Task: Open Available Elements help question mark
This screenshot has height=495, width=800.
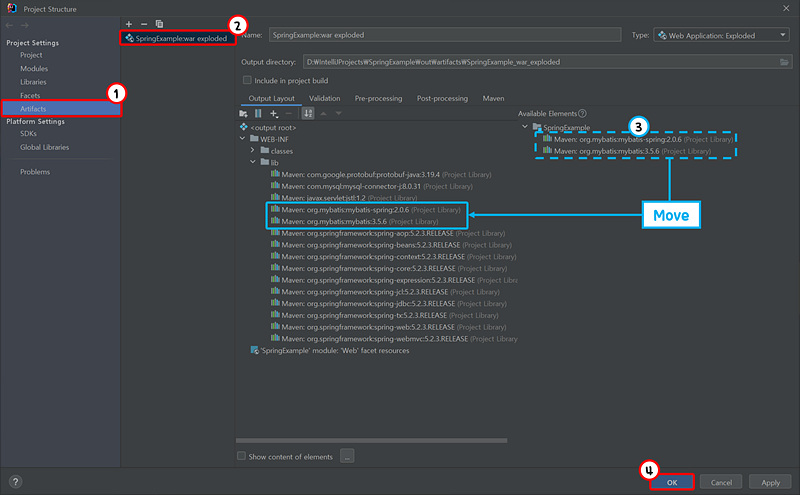Action: pos(583,113)
